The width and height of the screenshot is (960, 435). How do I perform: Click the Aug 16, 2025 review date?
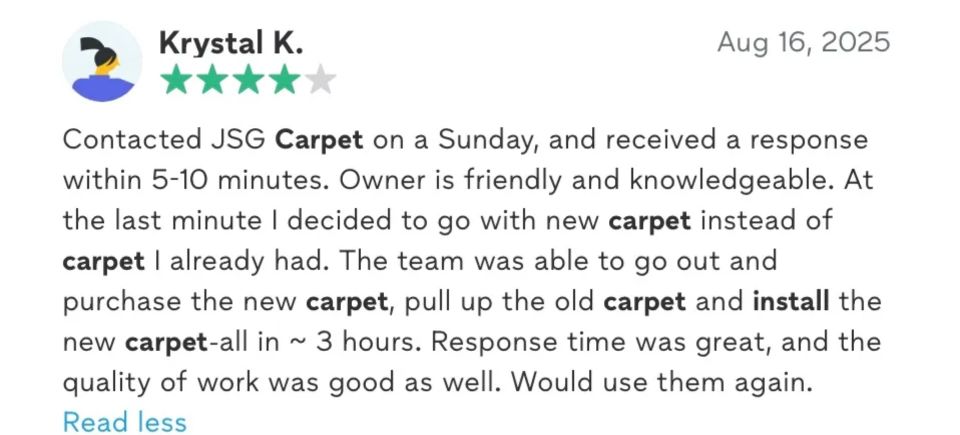pos(803,43)
